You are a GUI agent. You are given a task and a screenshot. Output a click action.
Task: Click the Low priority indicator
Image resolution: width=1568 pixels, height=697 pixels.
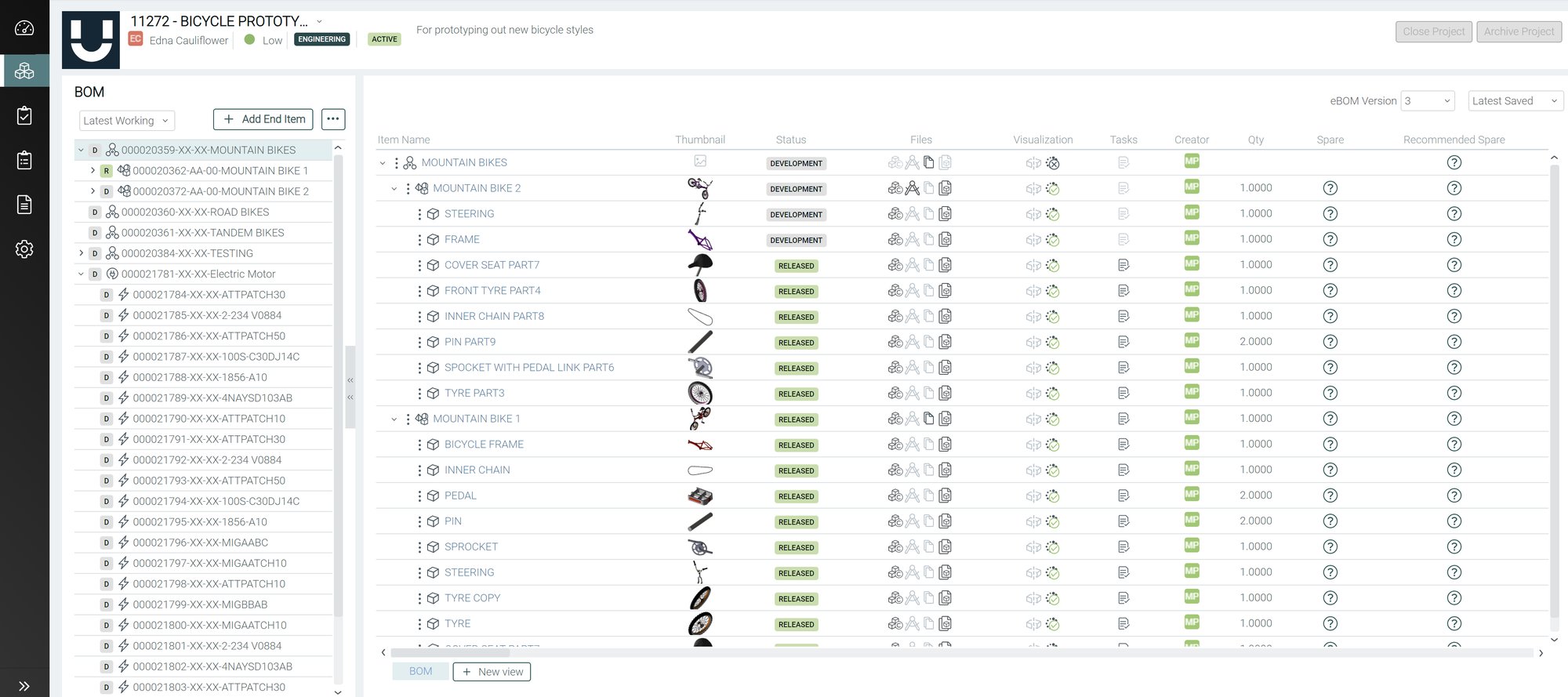point(263,40)
